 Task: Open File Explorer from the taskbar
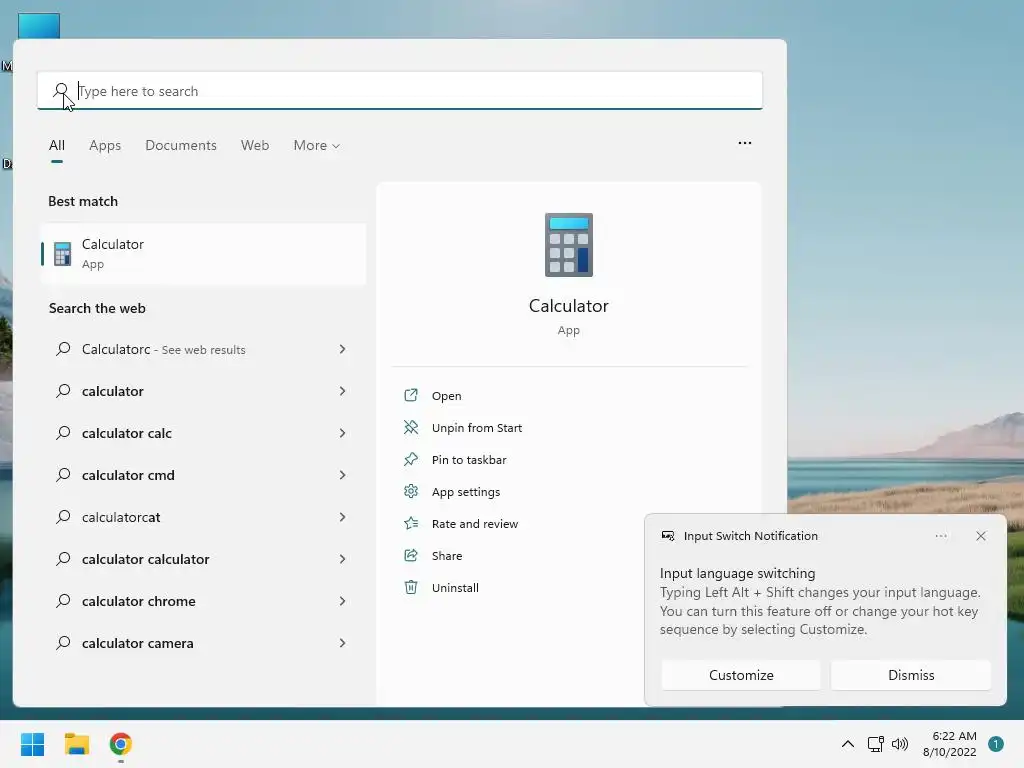pos(76,744)
